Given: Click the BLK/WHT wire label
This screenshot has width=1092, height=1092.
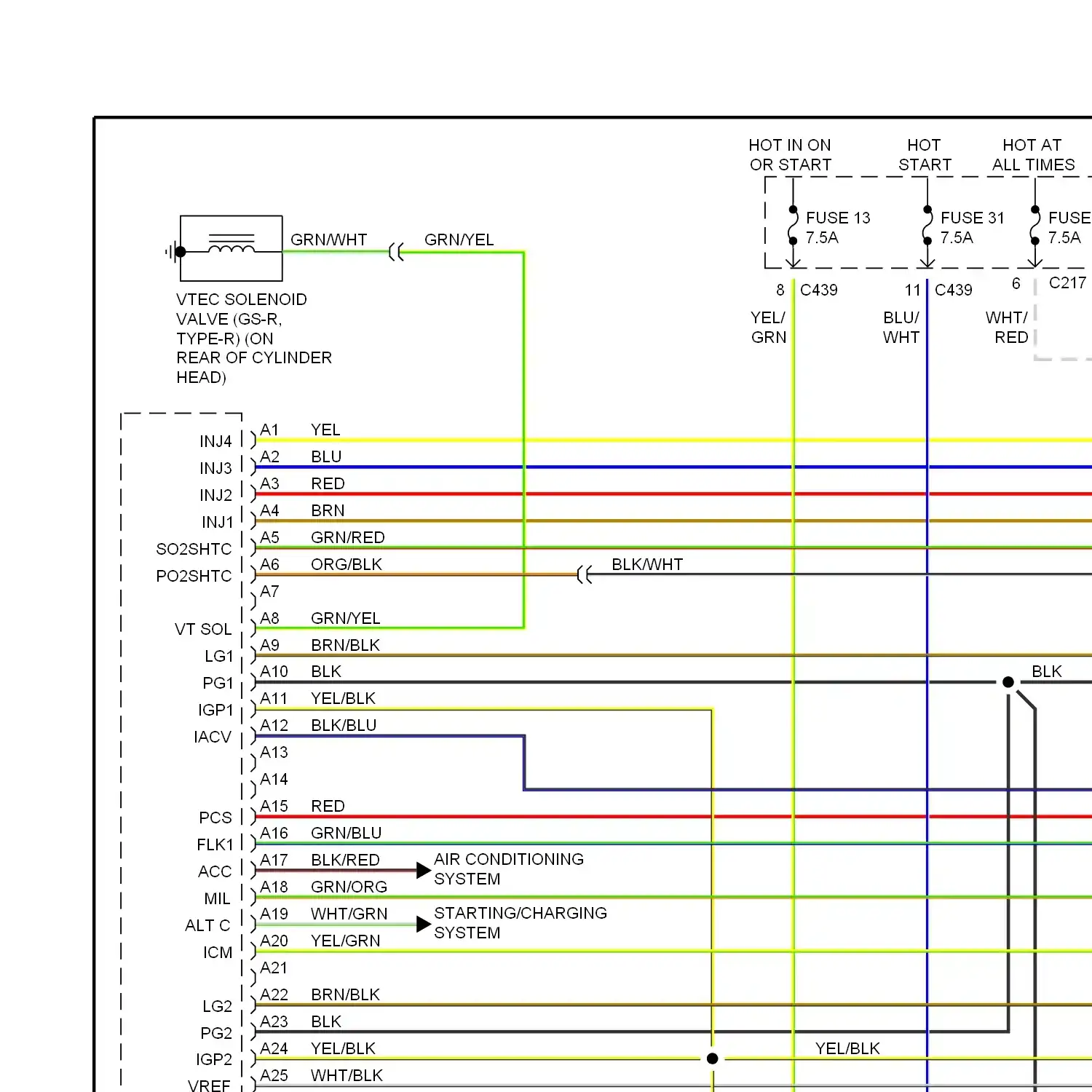Looking at the screenshot, I should [647, 564].
